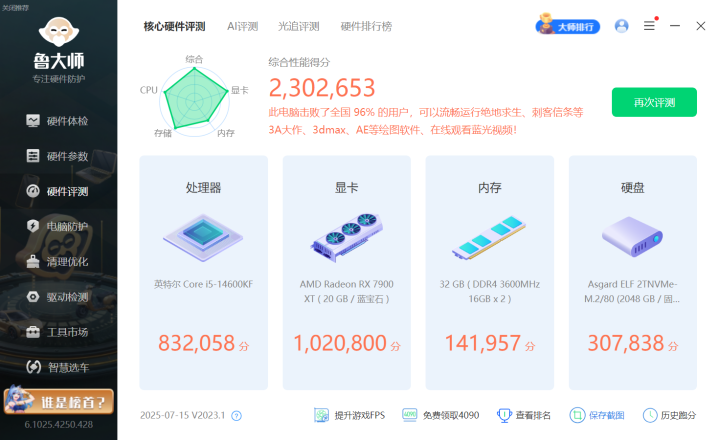Click processor score 832,058
Viewport: 719px width, 440px height.
pos(197,343)
